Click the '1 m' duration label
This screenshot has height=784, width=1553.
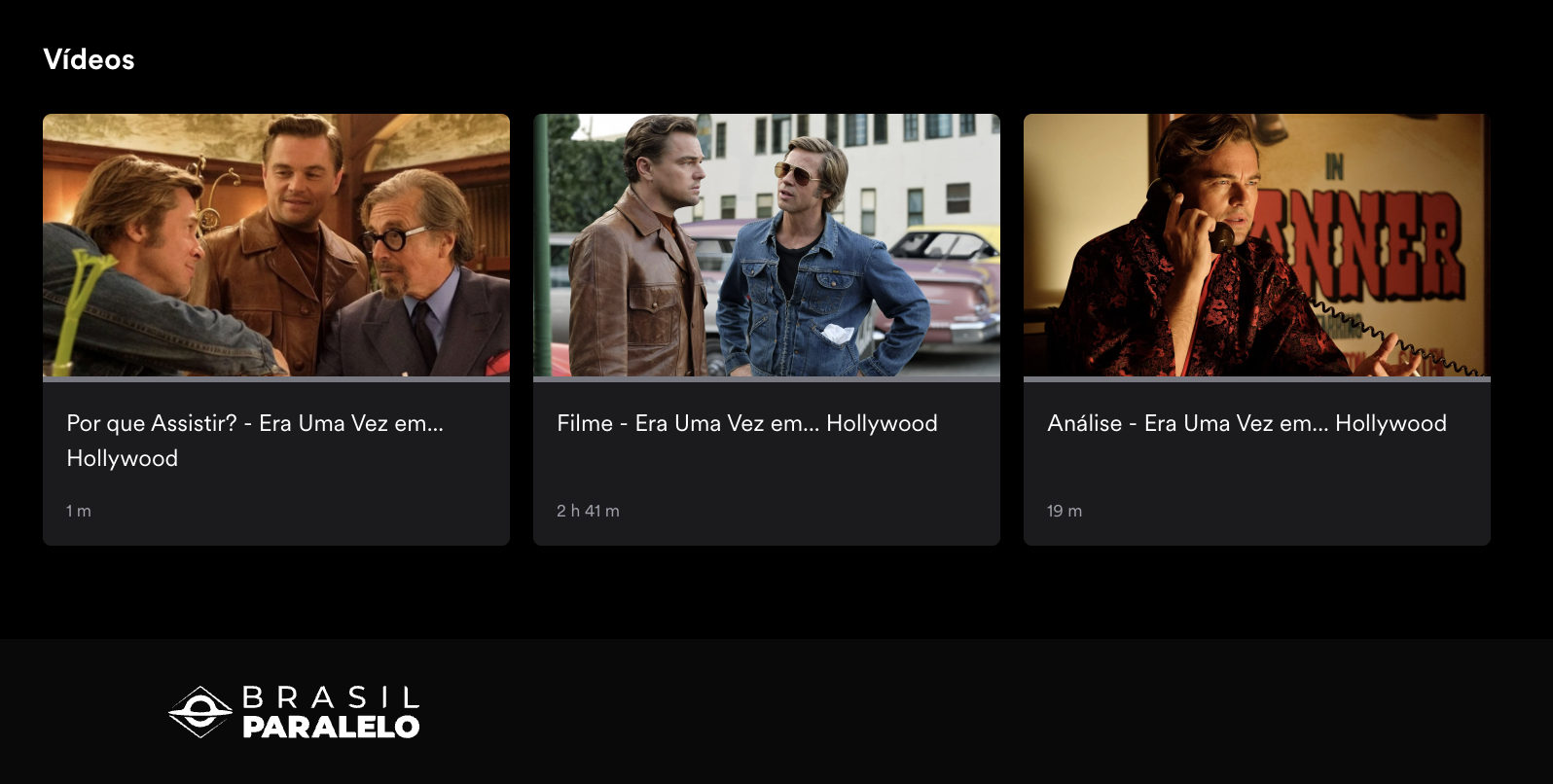click(79, 511)
